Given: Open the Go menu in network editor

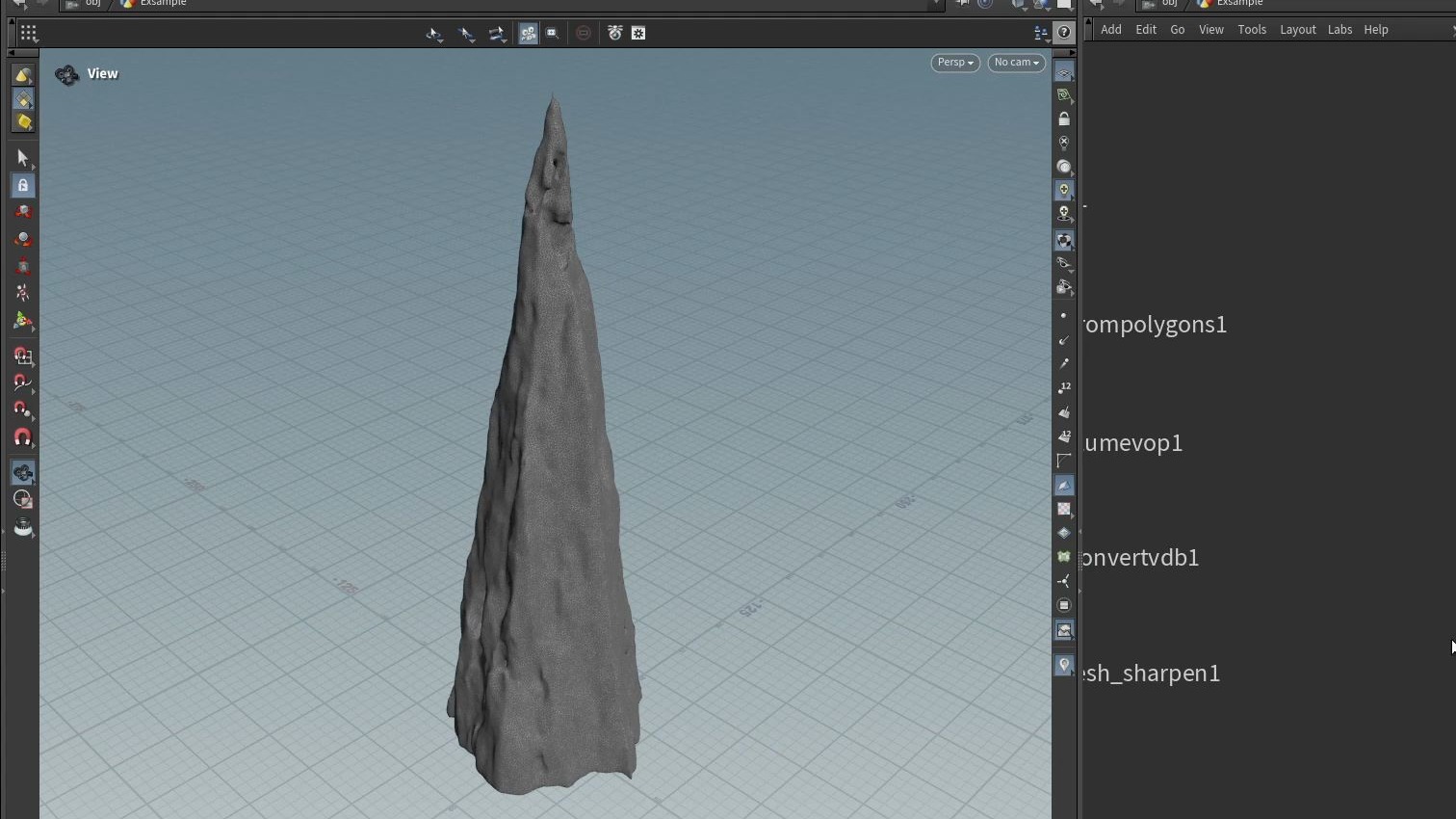Looking at the screenshot, I should tap(1177, 30).
